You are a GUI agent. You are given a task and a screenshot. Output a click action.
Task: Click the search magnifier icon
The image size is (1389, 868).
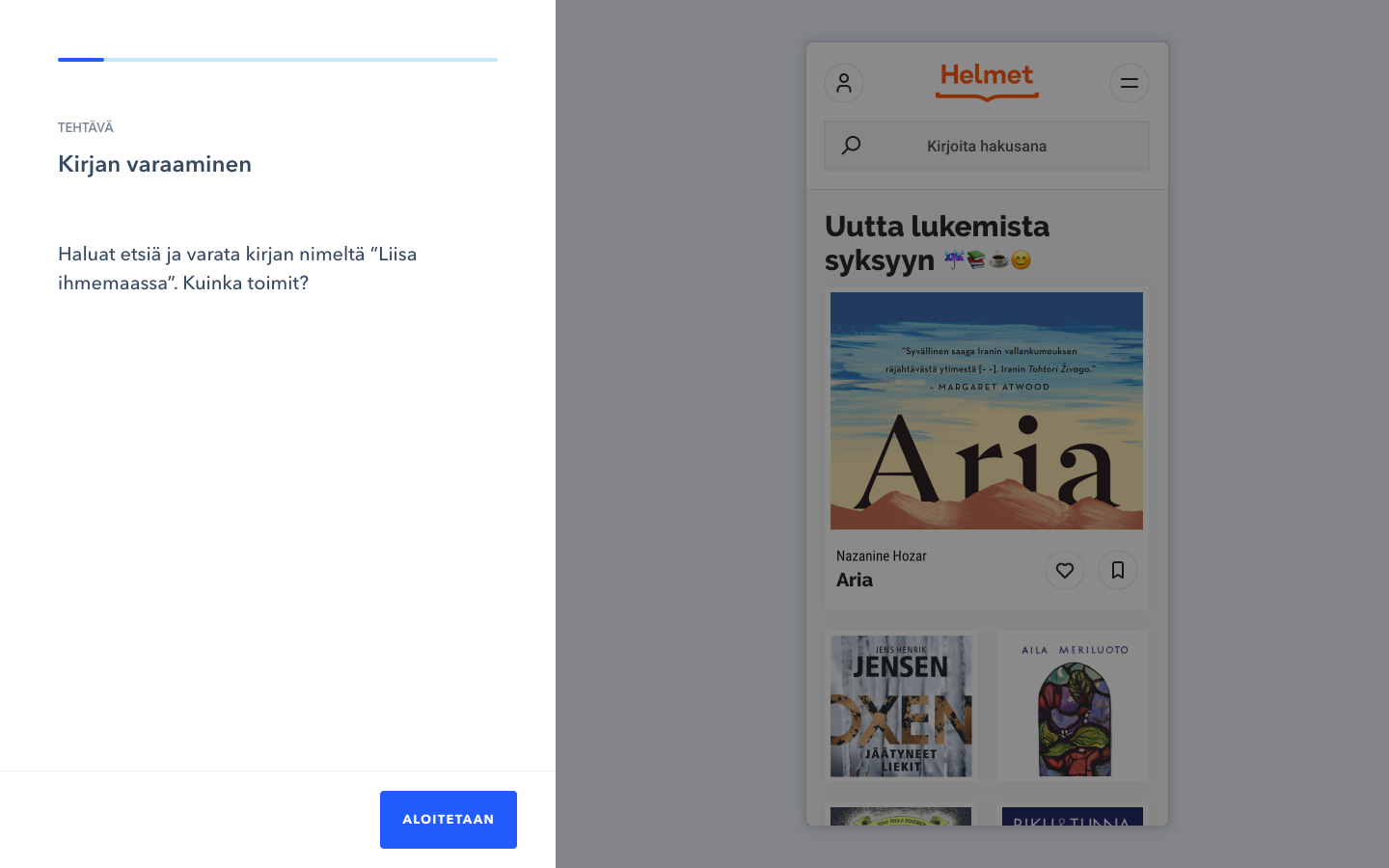[x=851, y=146]
